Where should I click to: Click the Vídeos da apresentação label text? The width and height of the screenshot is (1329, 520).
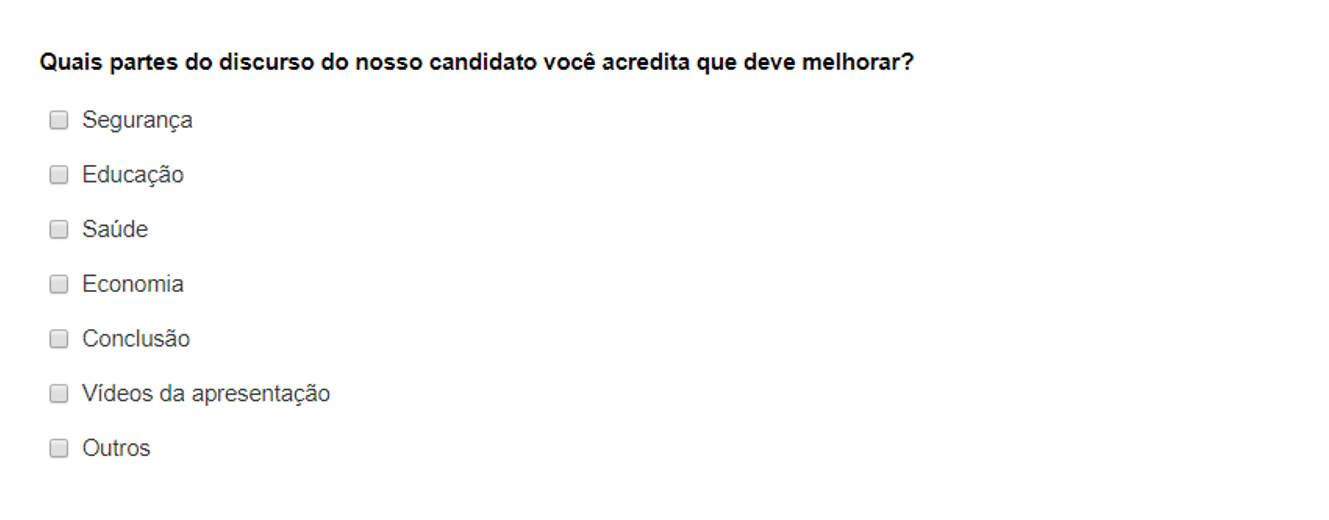pos(206,394)
